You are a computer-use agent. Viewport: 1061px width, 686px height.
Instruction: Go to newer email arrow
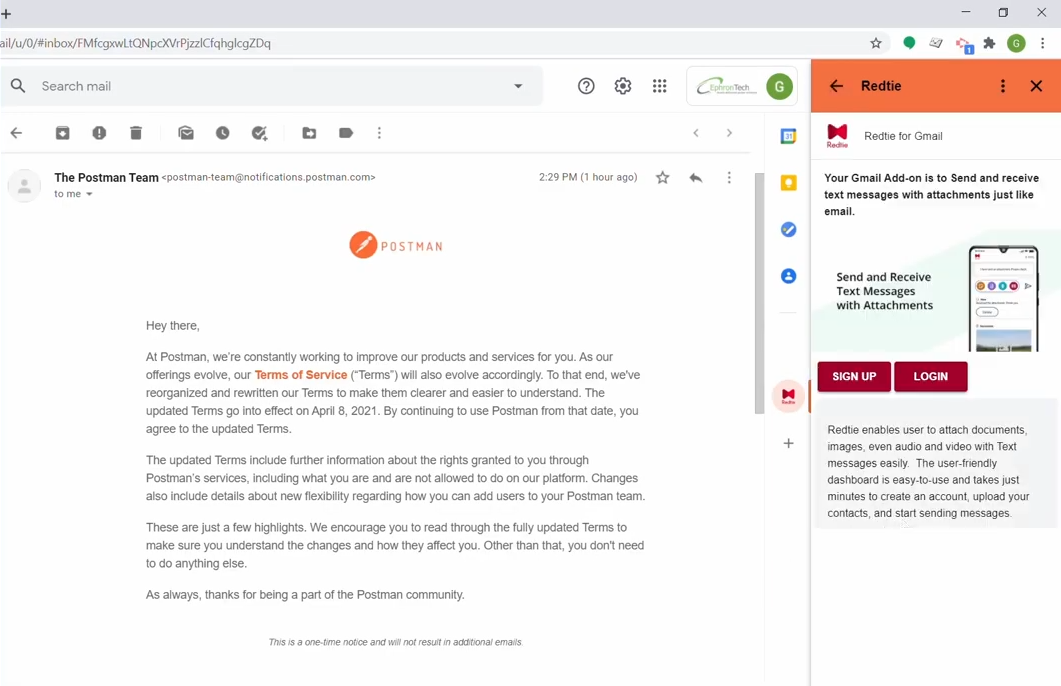pyautogui.click(x=696, y=133)
